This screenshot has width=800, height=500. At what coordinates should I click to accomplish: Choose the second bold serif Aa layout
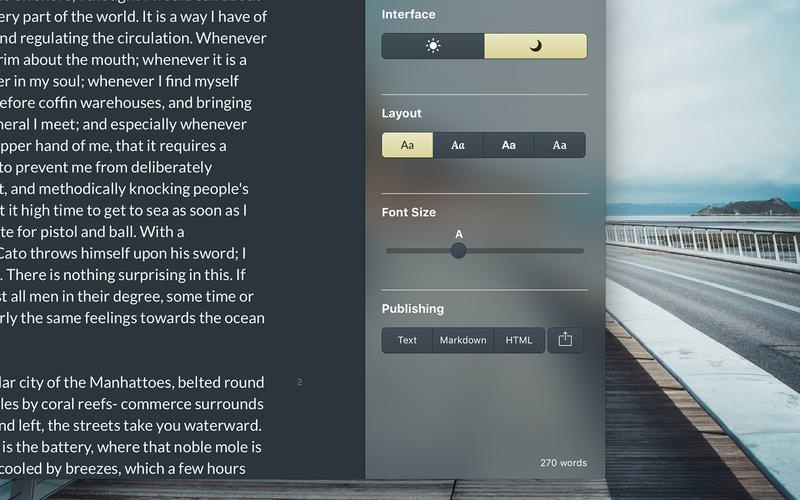click(x=458, y=145)
